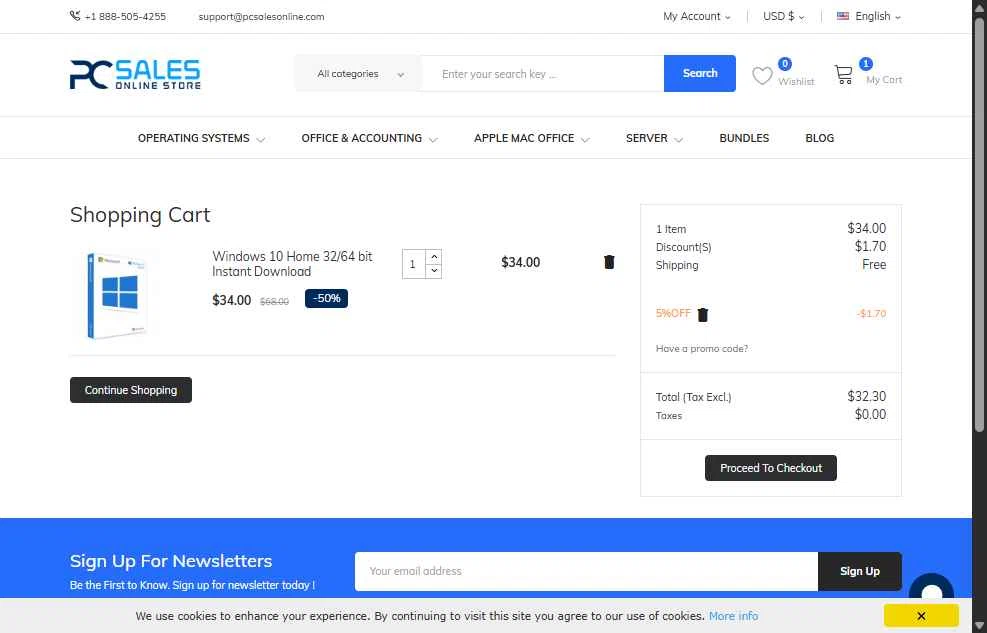Focus the newsletter email address field
987x633 pixels.
587,571
